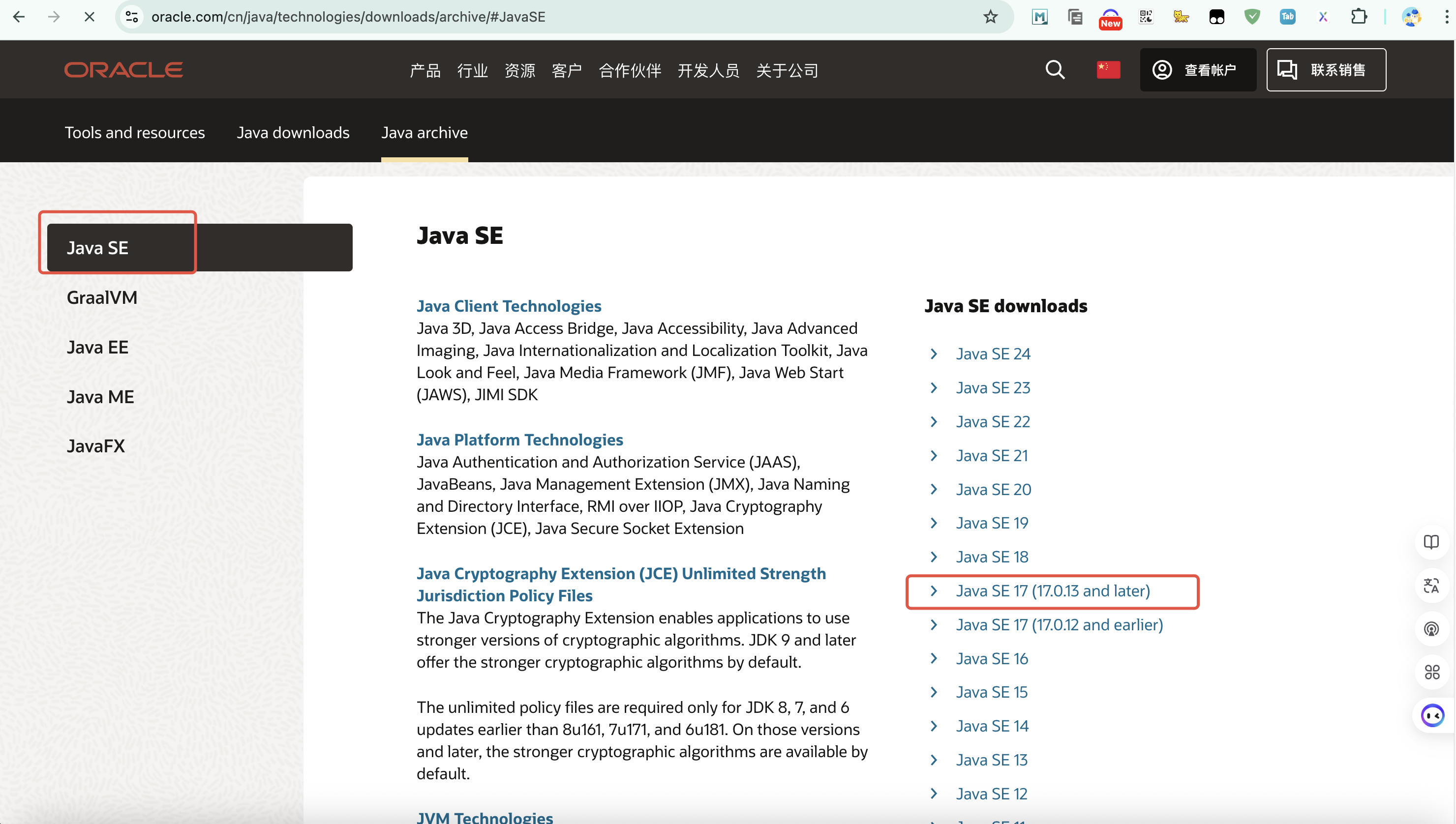Open the apps grid icon in floating sidebar
This screenshot has height=824, width=1456.
(x=1432, y=673)
